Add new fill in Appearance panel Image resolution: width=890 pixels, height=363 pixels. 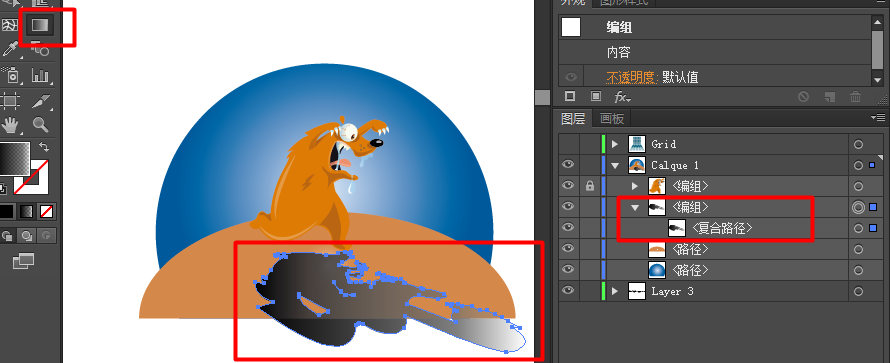coord(595,96)
